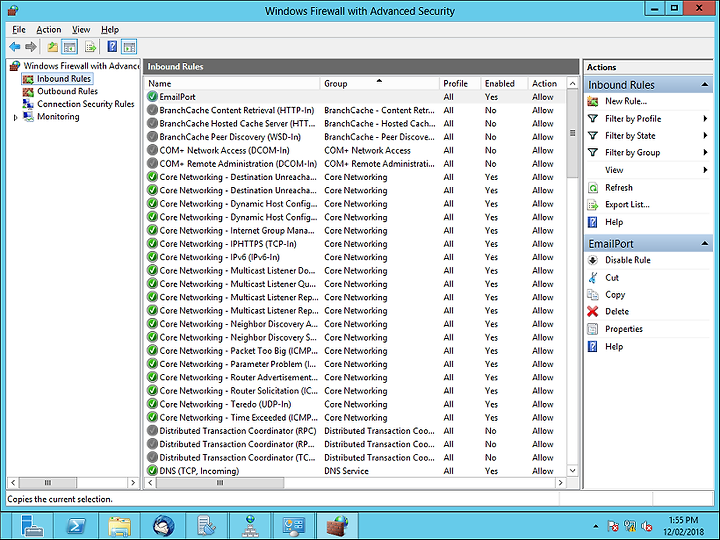Select 'BranchCache Peer Discovery (WSD-In)' rule

(x=356, y=137)
